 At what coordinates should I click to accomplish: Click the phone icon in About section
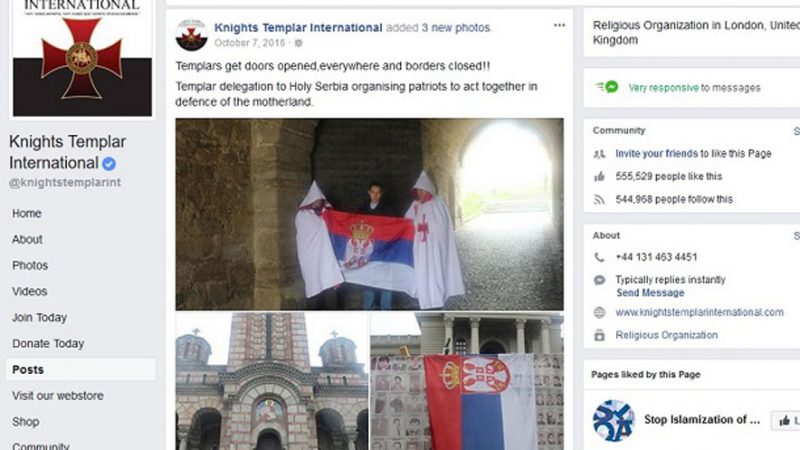[x=599, y=257]
